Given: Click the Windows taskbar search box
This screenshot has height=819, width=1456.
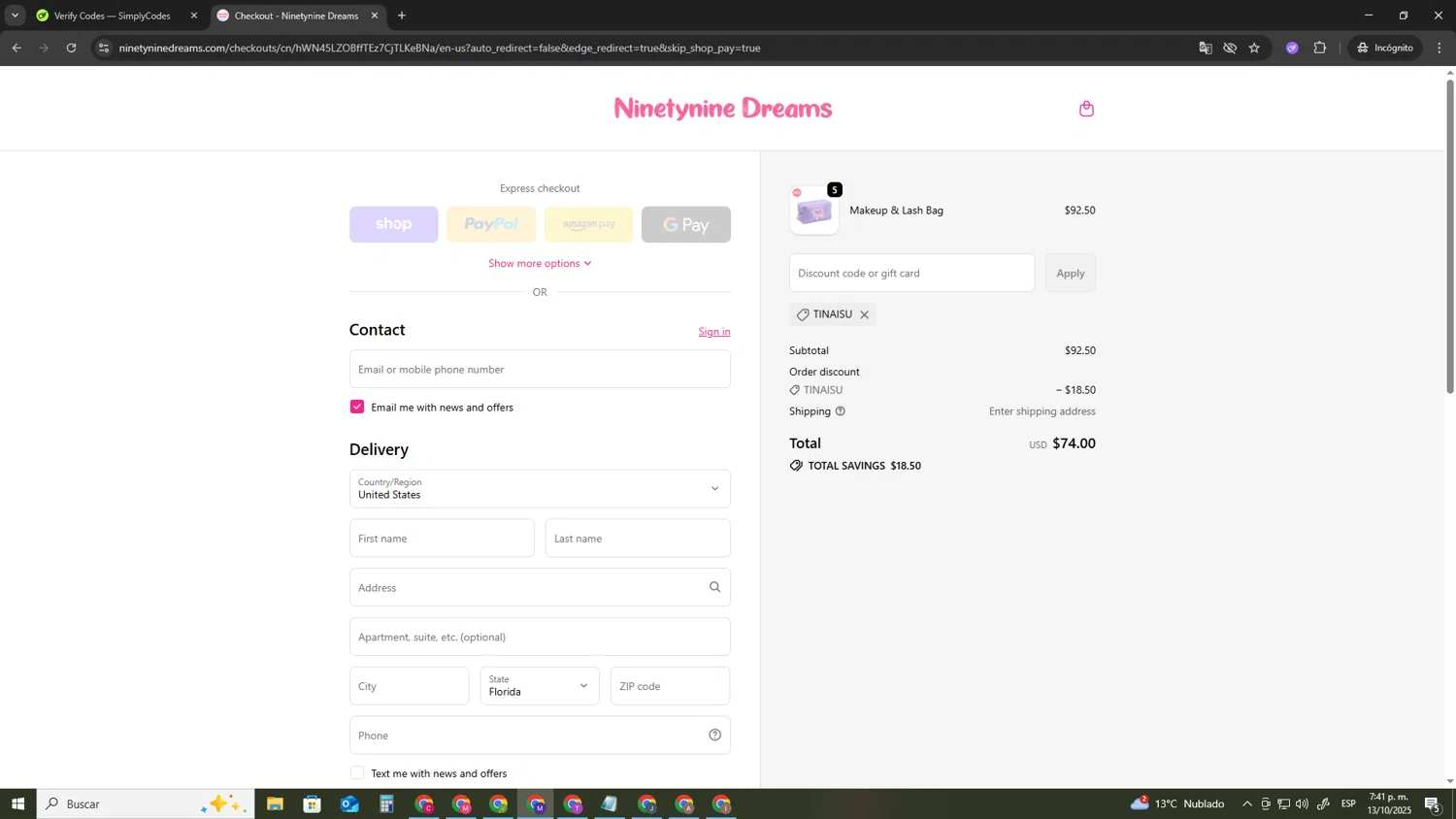Looking at the screenshot, I should pos(146,803).
